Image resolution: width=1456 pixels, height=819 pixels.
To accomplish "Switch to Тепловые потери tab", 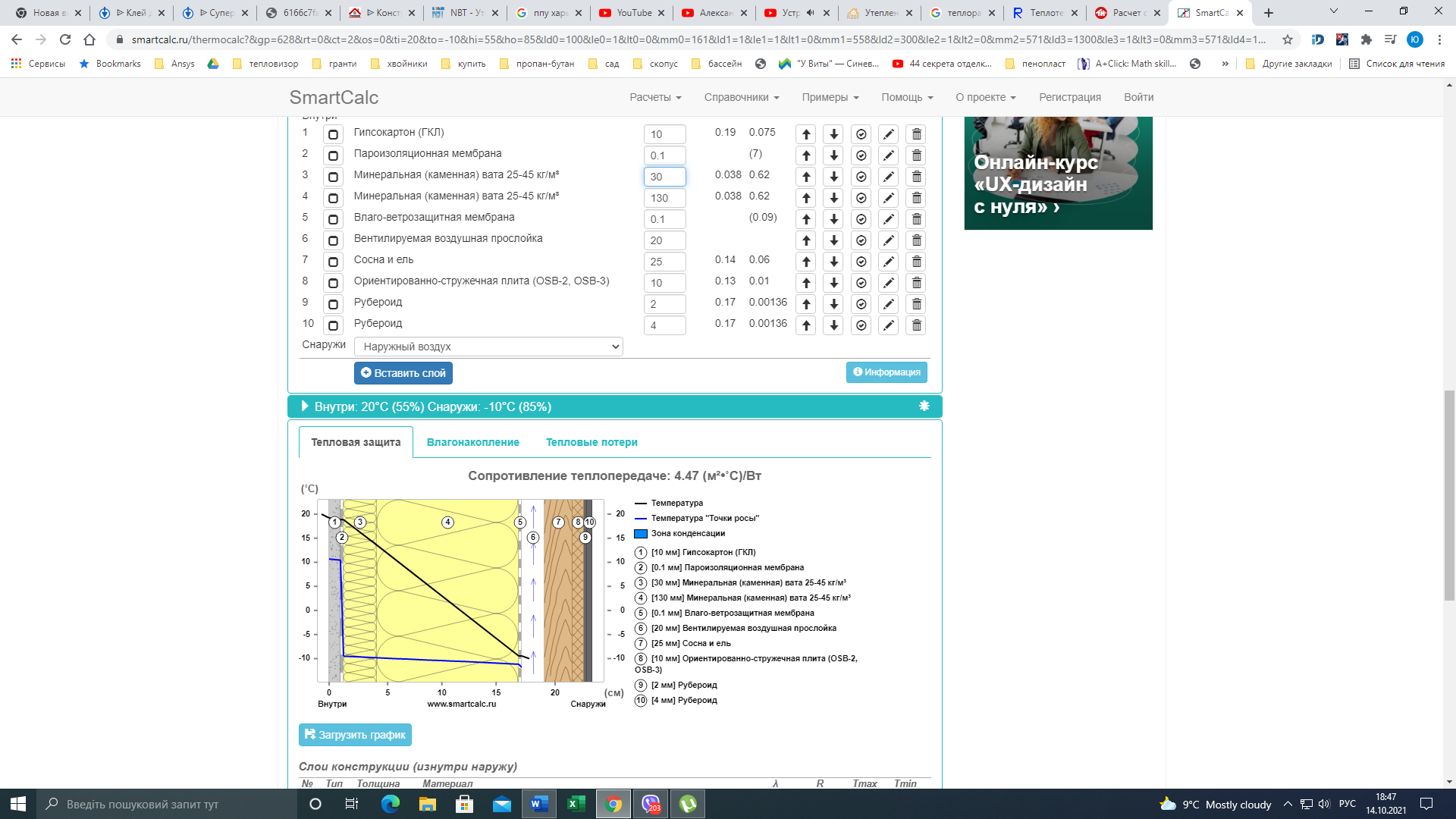I will pos(591,442).
